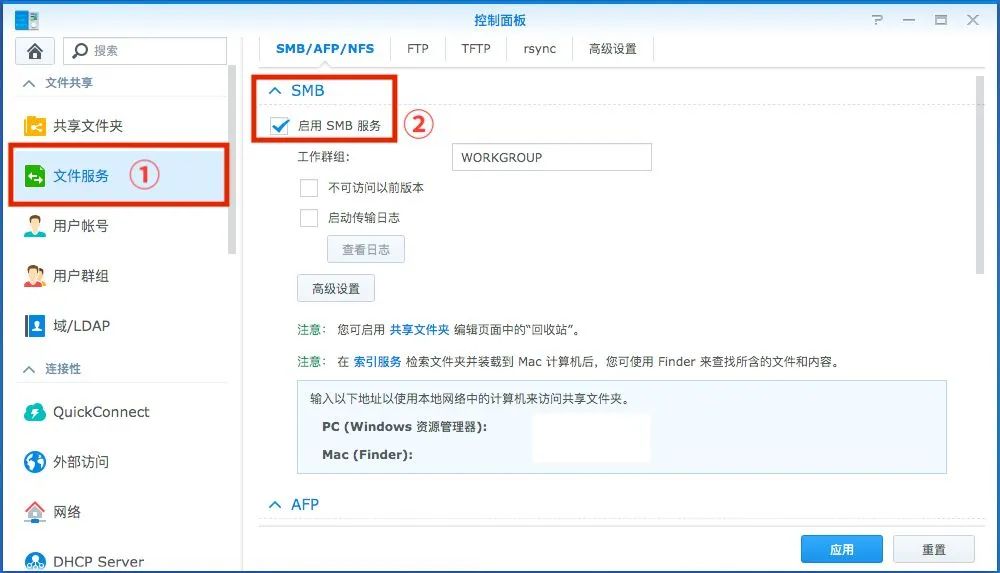Open the 网络 house icon

tap(34, 512)
